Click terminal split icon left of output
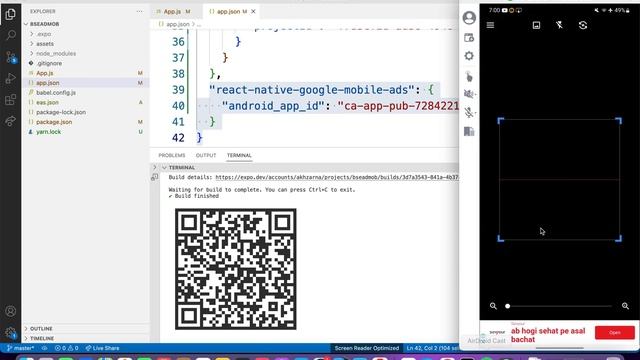Image resolution: width=640 pixels, height=360 pixels. [x=155, y=177]
